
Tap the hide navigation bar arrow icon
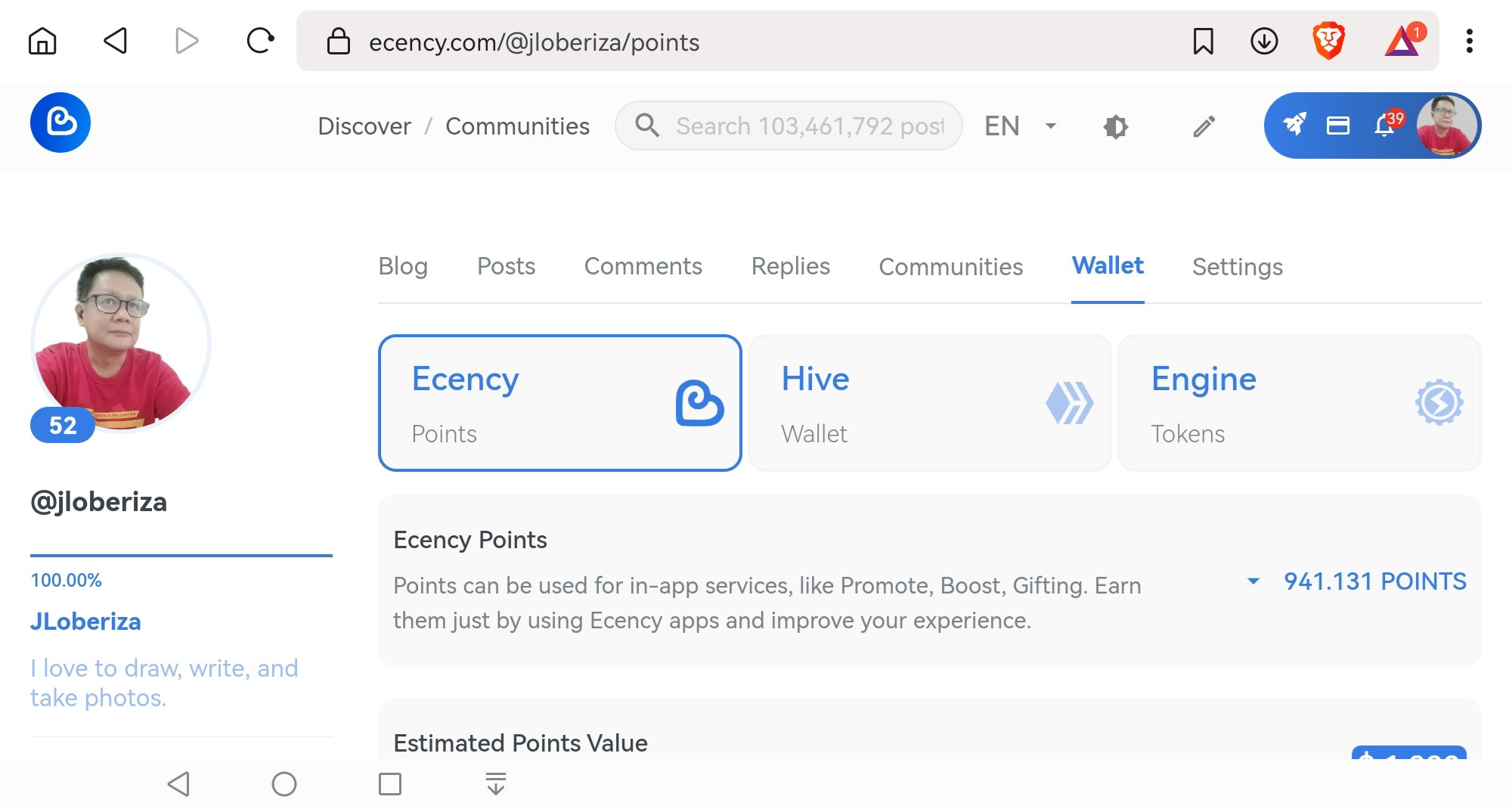(x=496, y=784)
